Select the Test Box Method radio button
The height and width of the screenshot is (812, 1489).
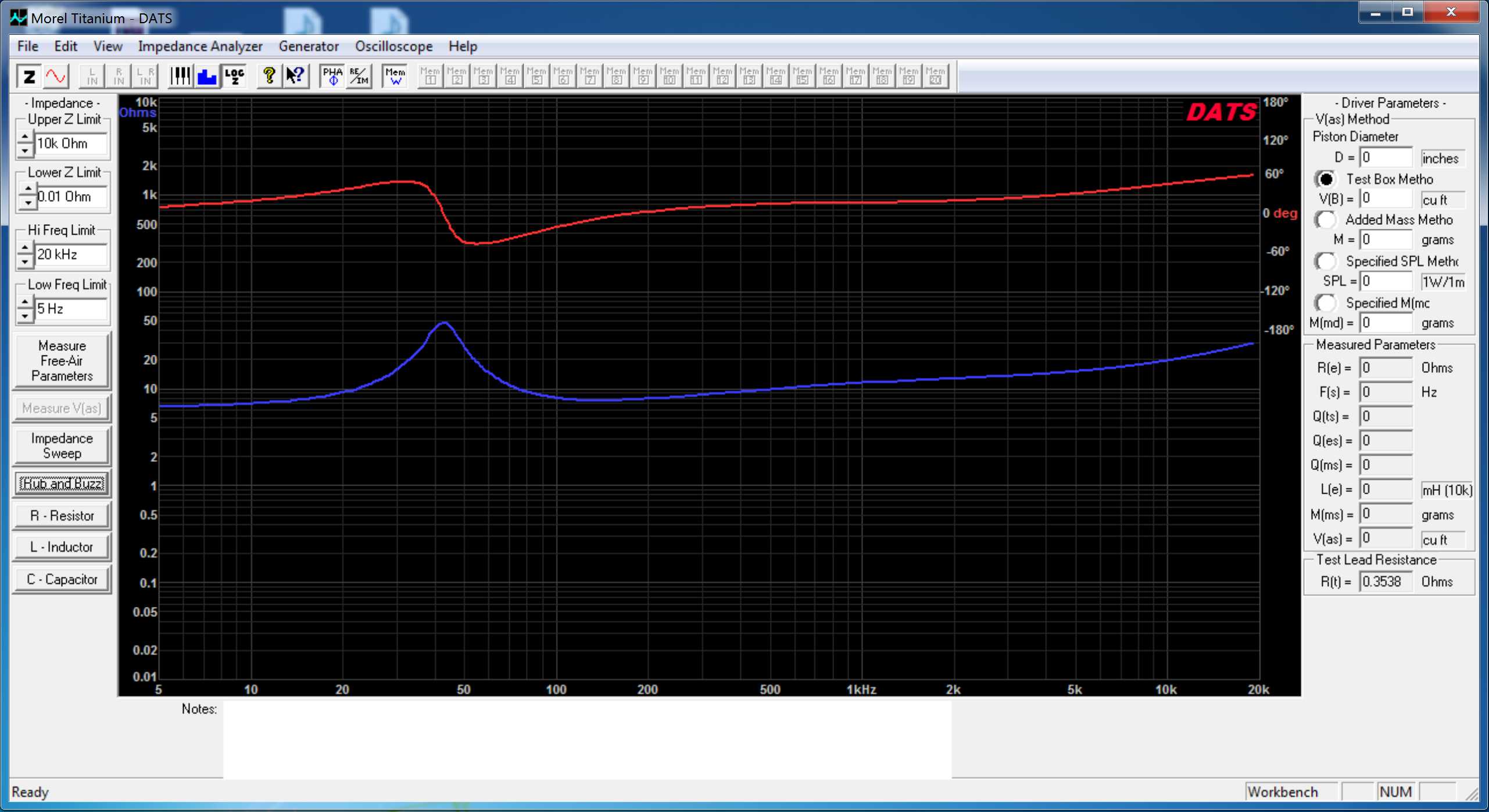[x=1326, y=179]
